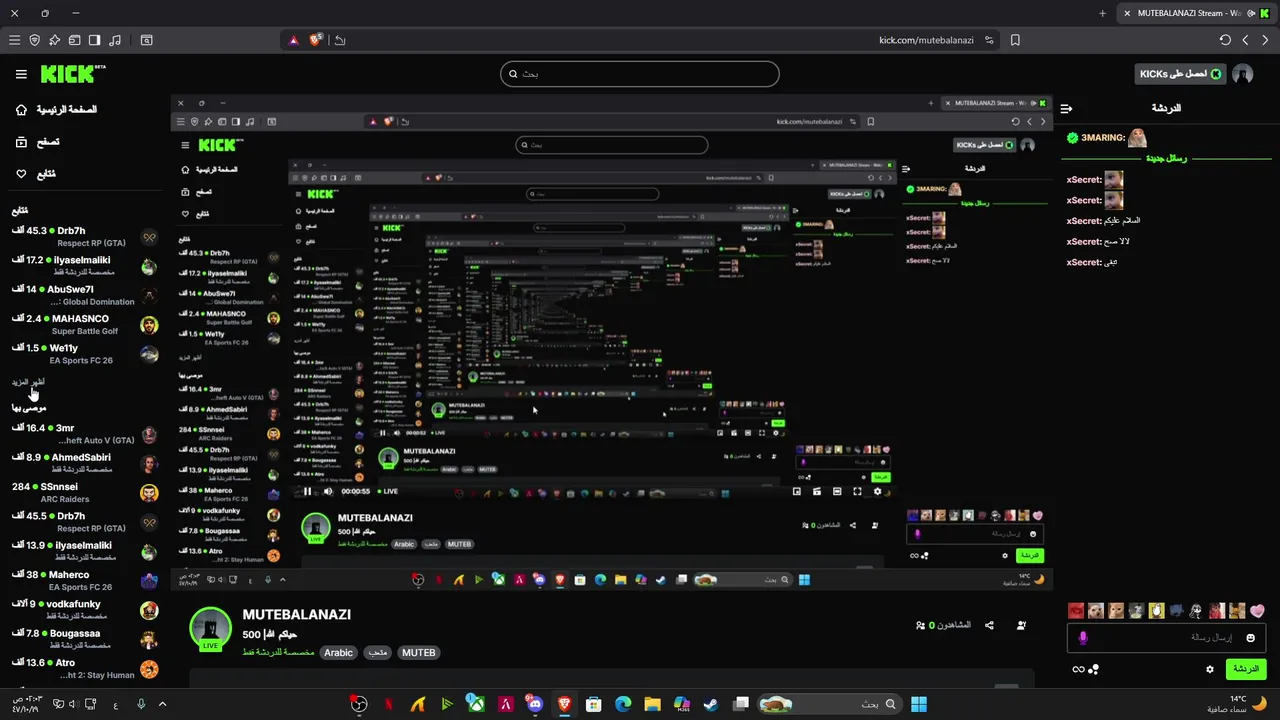Image resolution: width=1280 pixels, height=720 pixels.
Task: Click the Brave VPN shield icon
Action: pyautogui.click(x=34, y=40)
